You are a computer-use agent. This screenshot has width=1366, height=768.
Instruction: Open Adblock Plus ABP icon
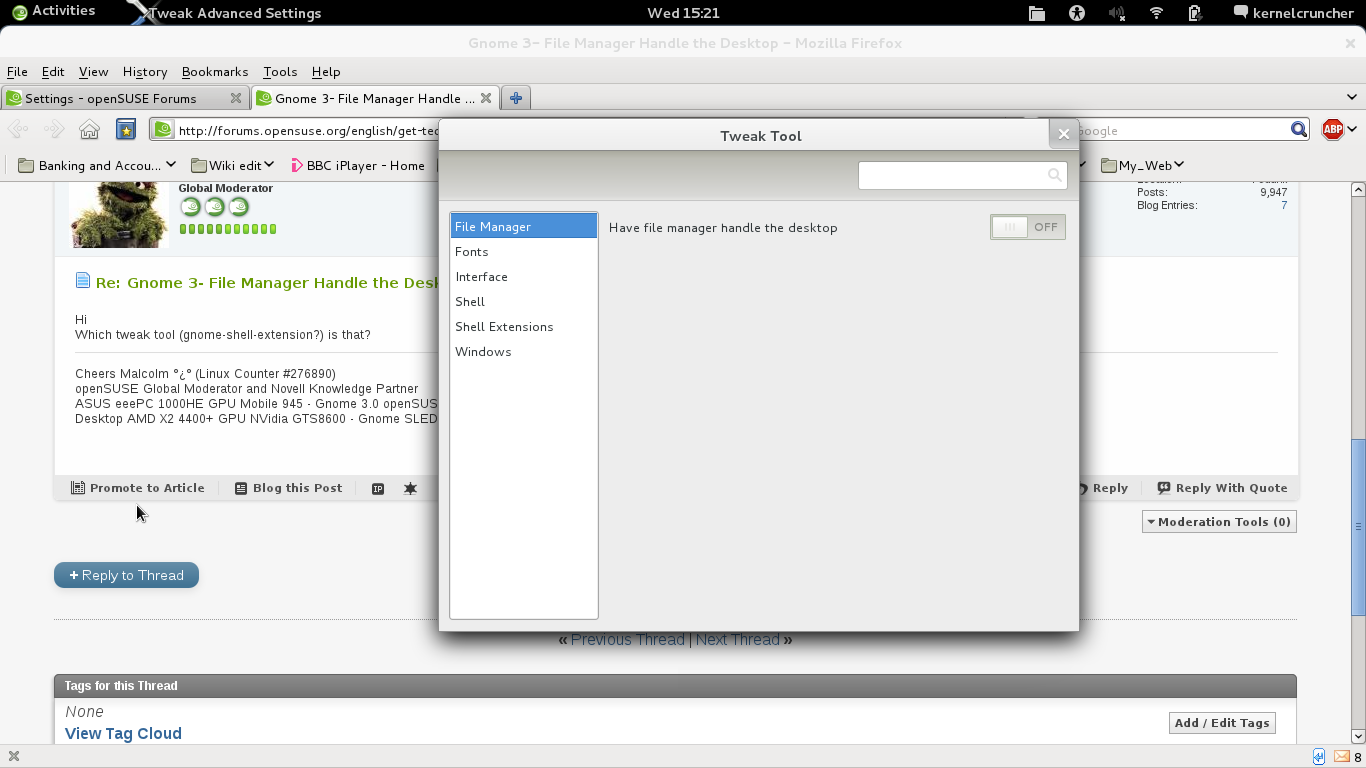1332,129
